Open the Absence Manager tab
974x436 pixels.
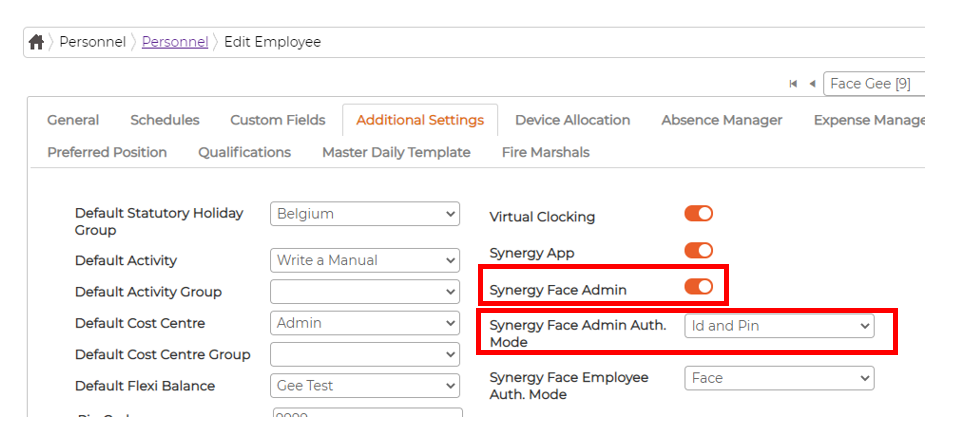(721, 120)
